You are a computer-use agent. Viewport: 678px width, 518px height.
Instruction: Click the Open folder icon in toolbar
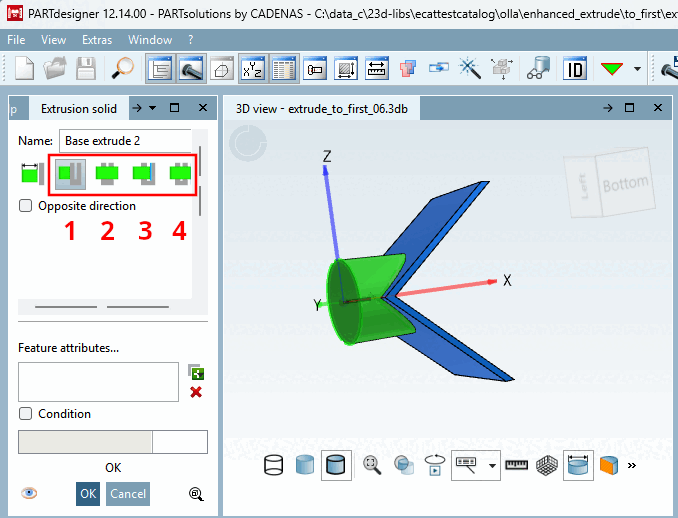click(x=55, y=68)
